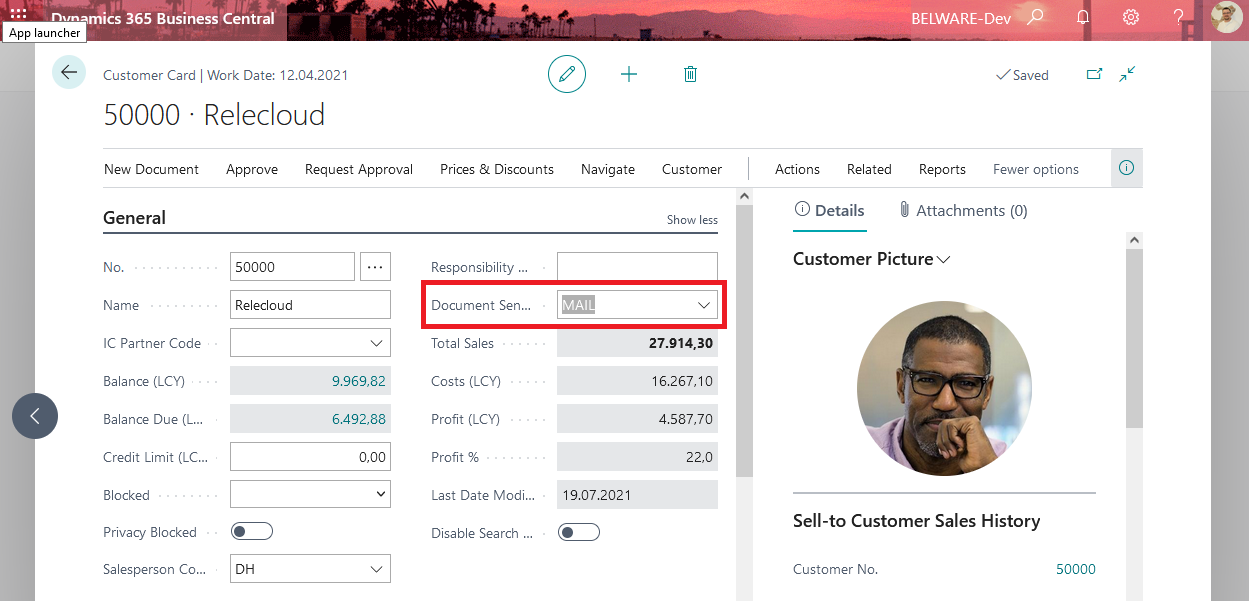Screen dimensions: 1249x601
Task: Click the Name field containing Relecloud
Action: 310,305
